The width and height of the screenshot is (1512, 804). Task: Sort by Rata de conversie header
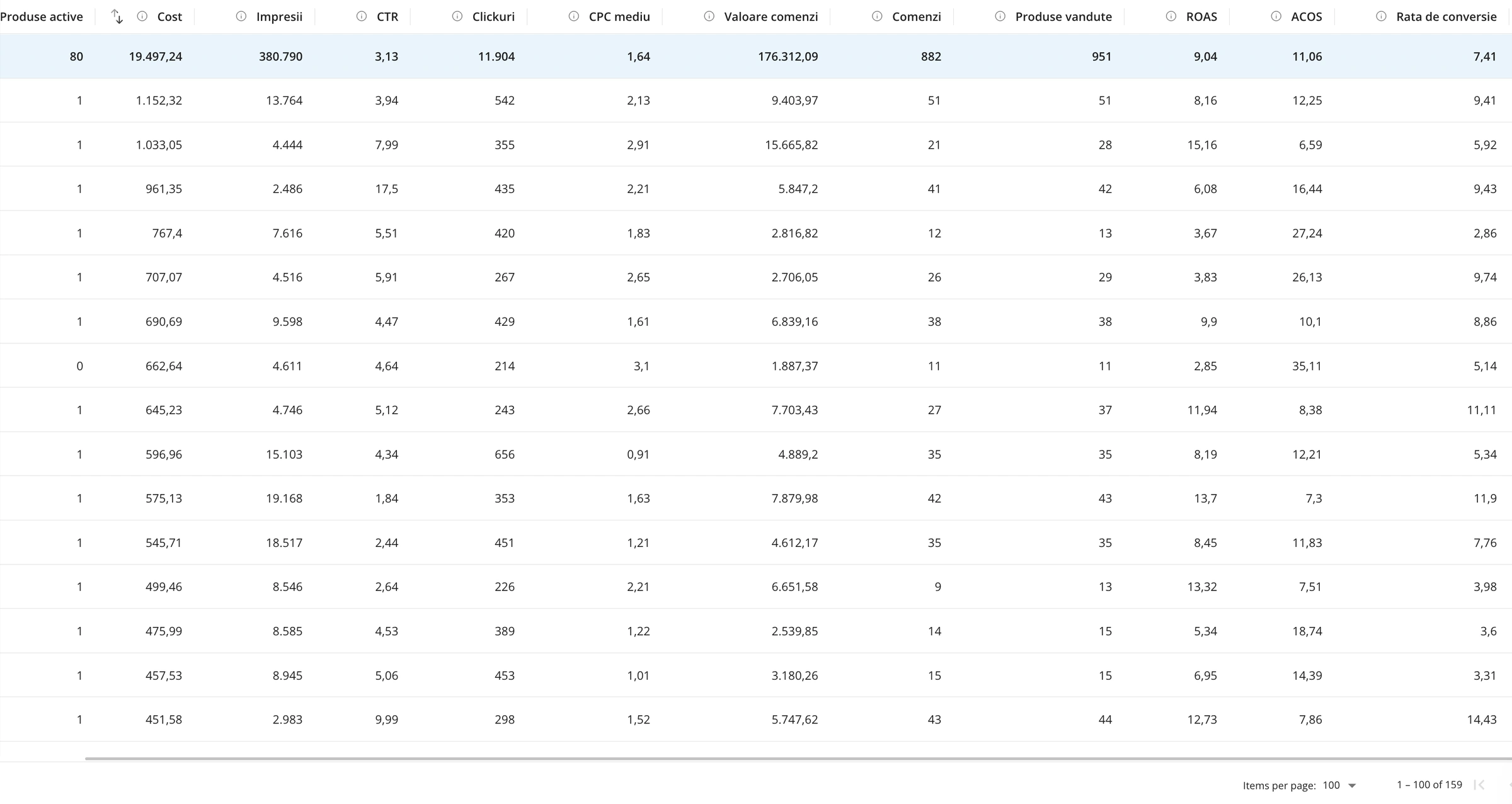[1446, 16]
